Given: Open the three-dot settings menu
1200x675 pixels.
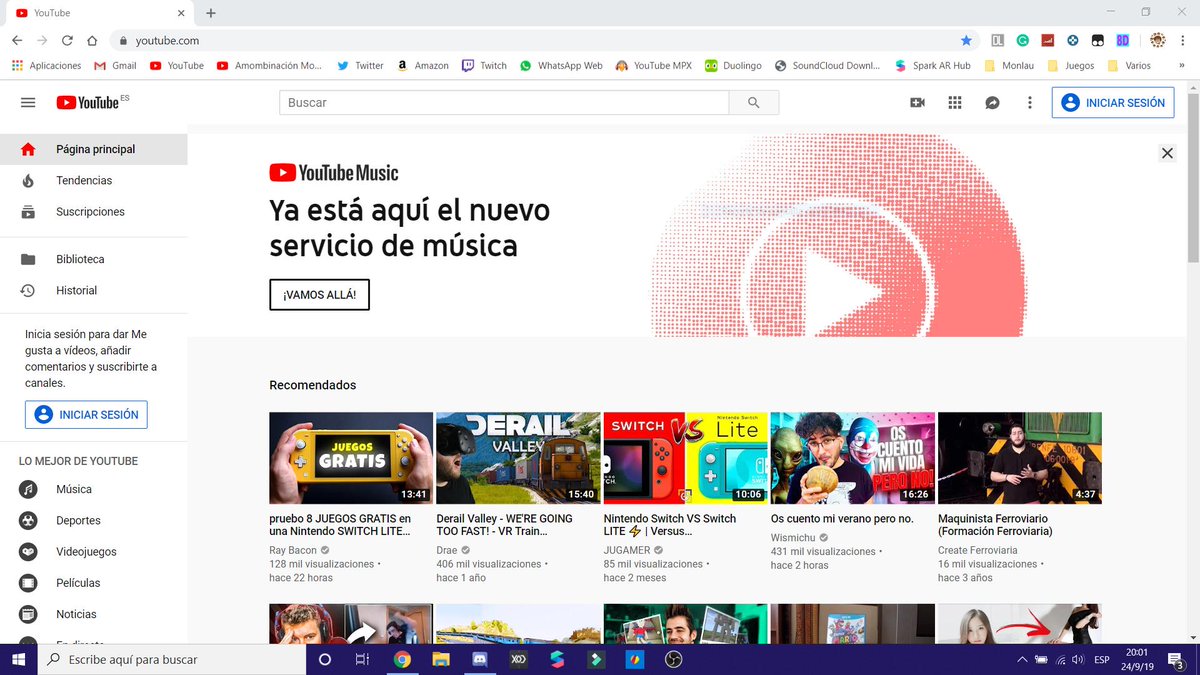Looking at the screenshot, I should pos(1030,102).
